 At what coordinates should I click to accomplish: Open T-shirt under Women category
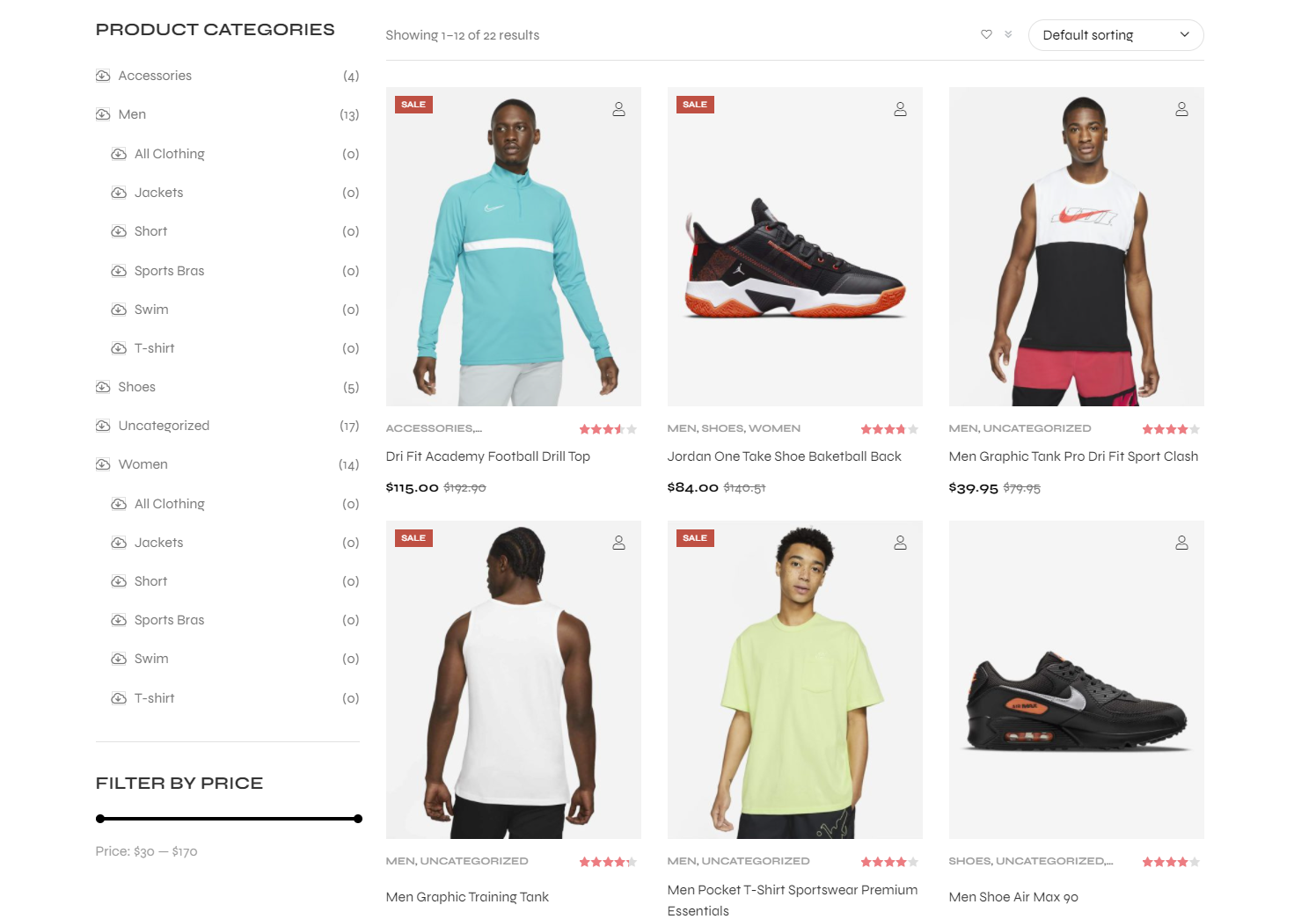(154, 698)
